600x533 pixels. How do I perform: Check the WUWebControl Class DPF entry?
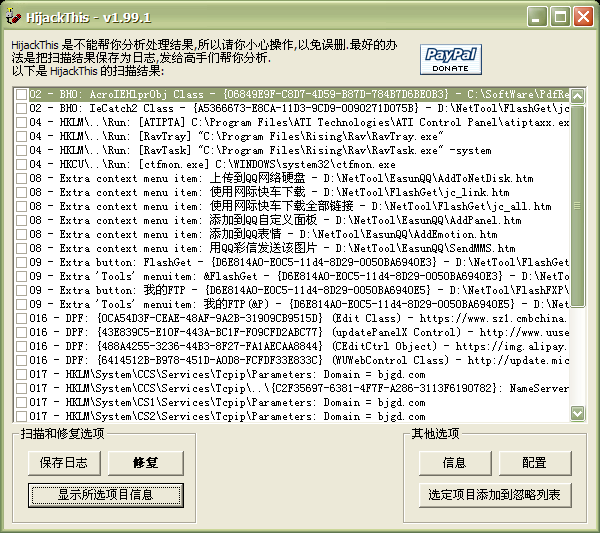click(x=21, y=360)
